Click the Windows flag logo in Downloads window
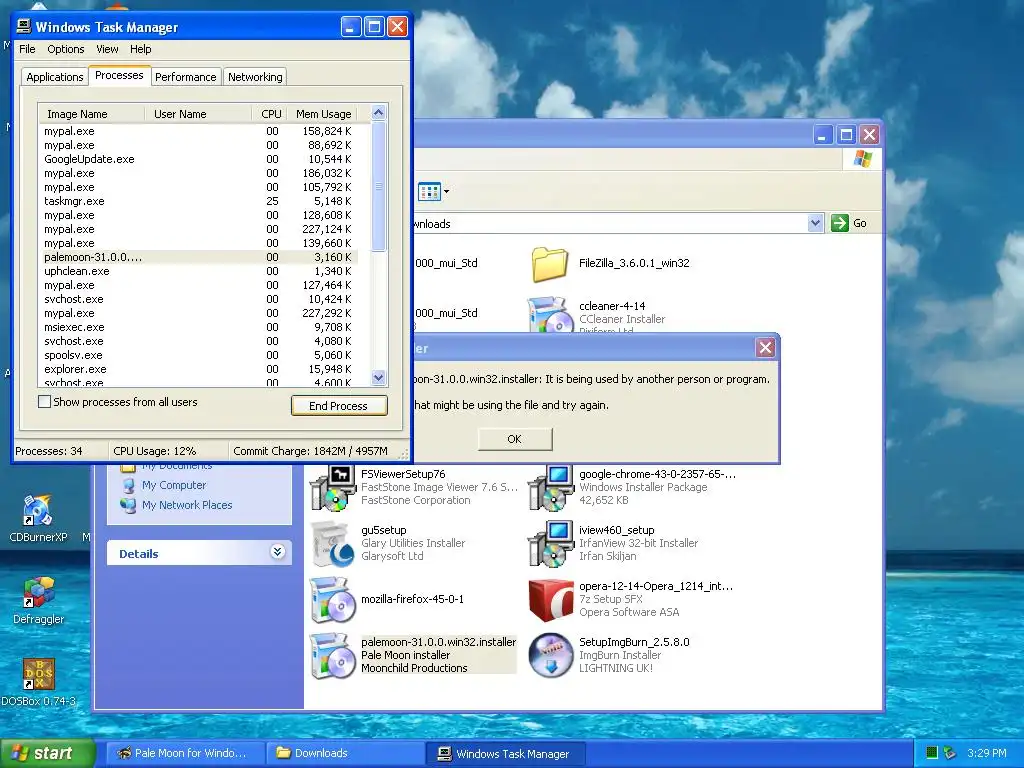The image size is (1024, 768). click(x=863, y=159)
